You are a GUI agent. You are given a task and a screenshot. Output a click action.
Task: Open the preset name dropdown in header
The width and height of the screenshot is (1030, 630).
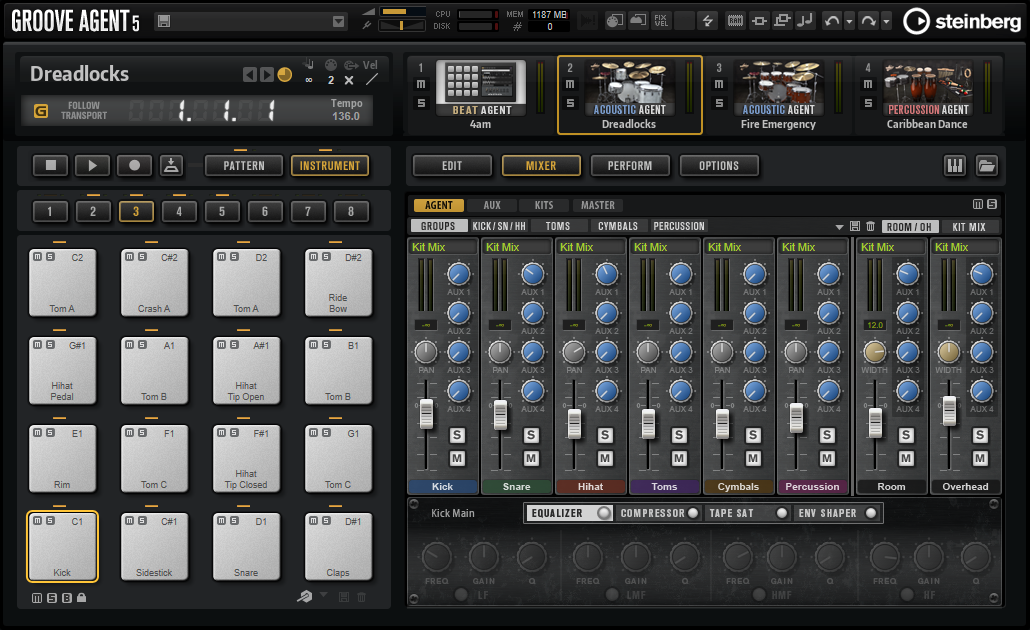(x=338, y=22)
